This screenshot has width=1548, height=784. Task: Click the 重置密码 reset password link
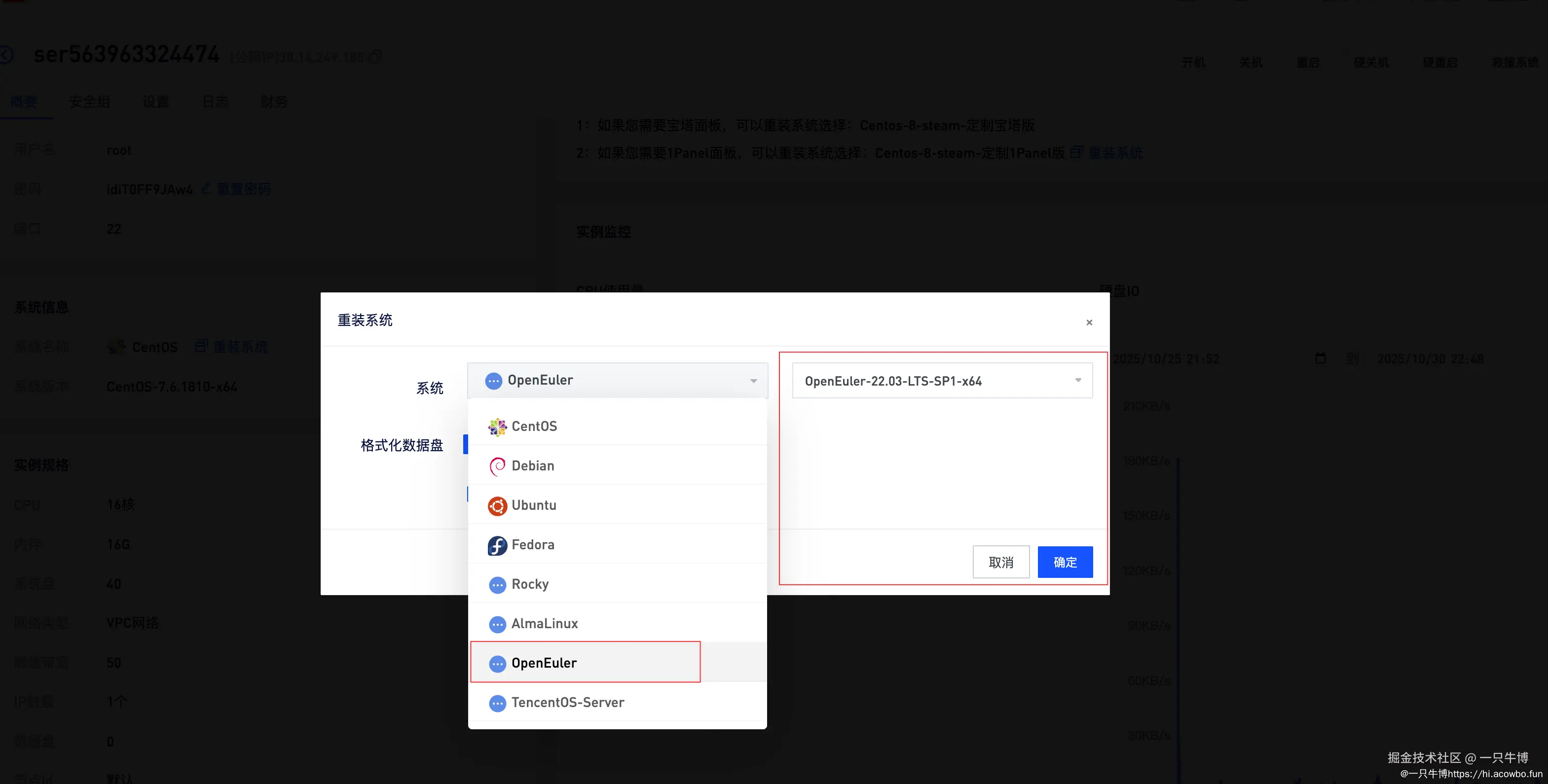pyautogui.click(x=243, y=189)
